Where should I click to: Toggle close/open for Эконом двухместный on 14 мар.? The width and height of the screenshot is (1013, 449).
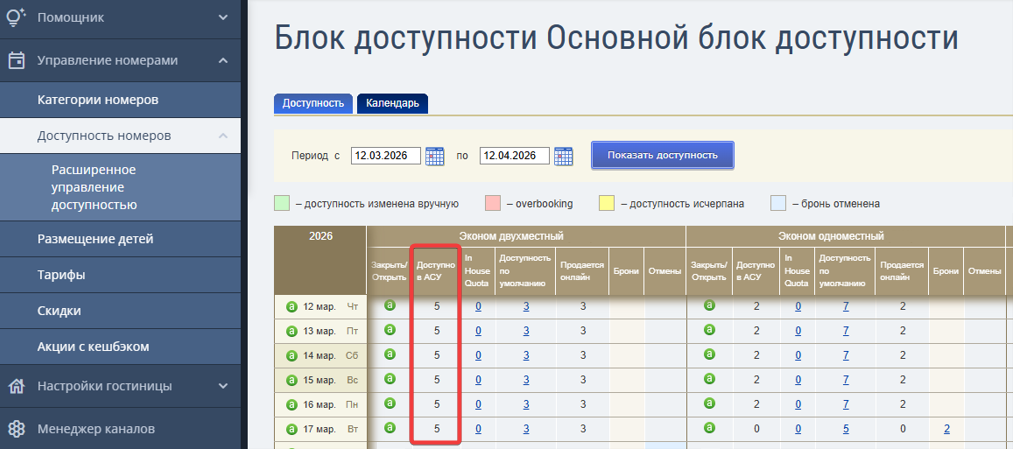click(x=390, y=354)
